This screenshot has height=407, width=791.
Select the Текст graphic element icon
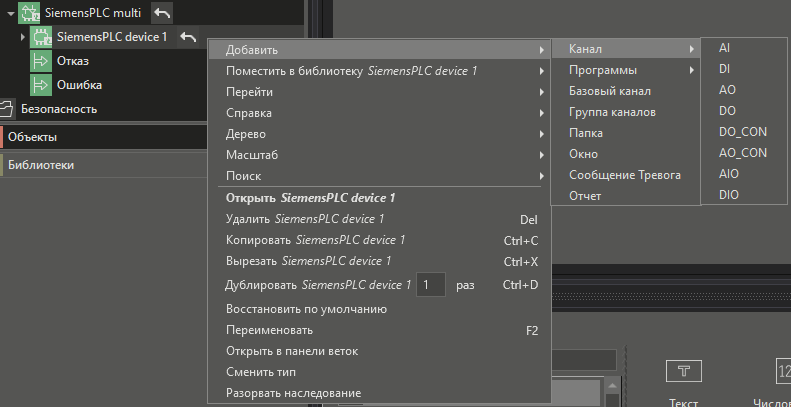click(684, 371)
